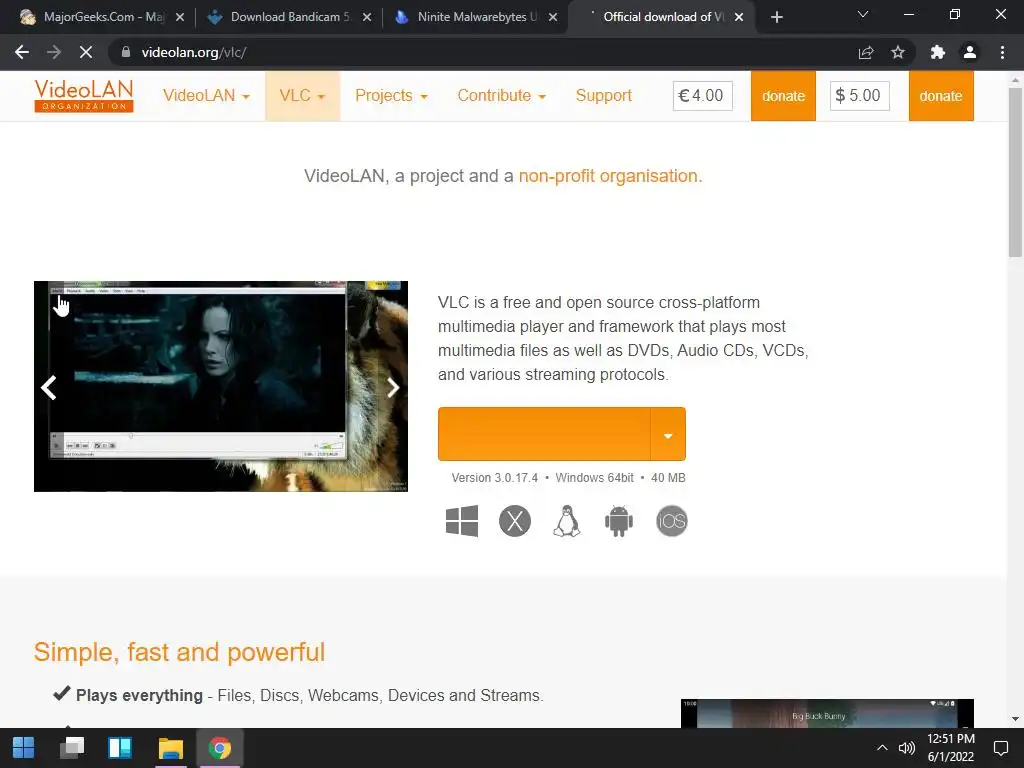Stop loading the page

pos(86,52)
